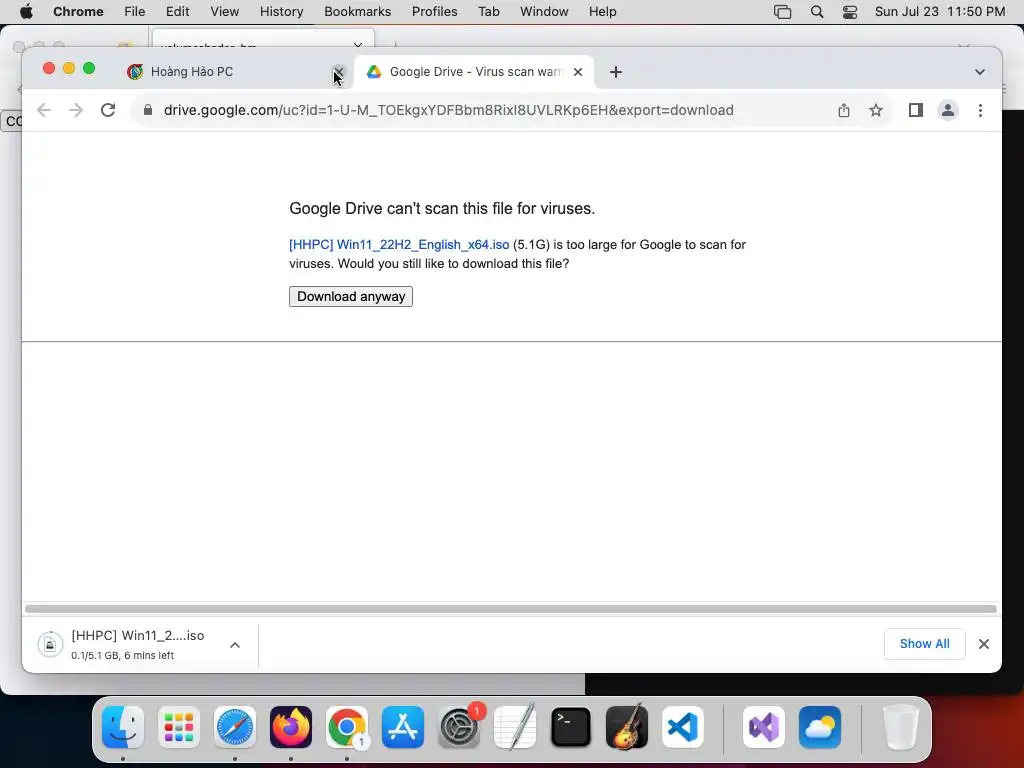Open the Tab menu
The image size is (1024, 768).
coord(488,12)
